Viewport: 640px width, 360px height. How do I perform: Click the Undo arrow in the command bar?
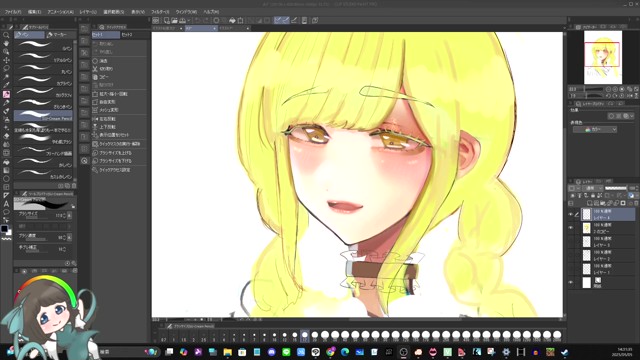pos(198,20)
